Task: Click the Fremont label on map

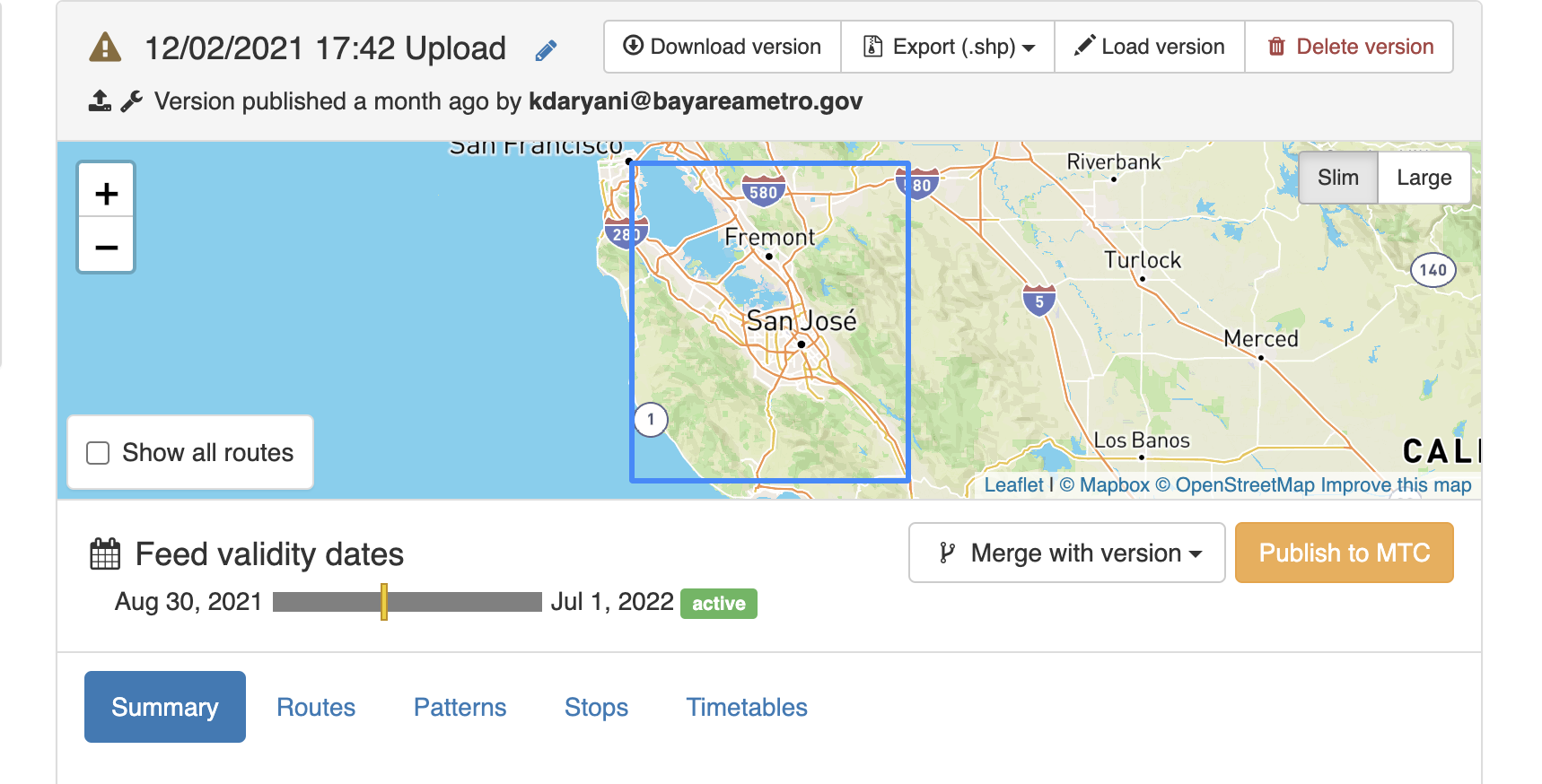Action: [x=769, y=237]
